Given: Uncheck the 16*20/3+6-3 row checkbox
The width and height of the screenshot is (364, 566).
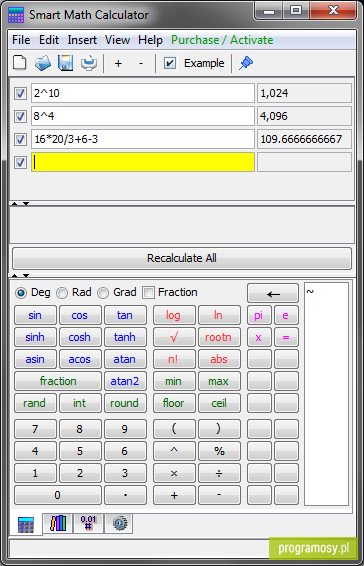Looking at the screenshot, I should pos(20,139).
